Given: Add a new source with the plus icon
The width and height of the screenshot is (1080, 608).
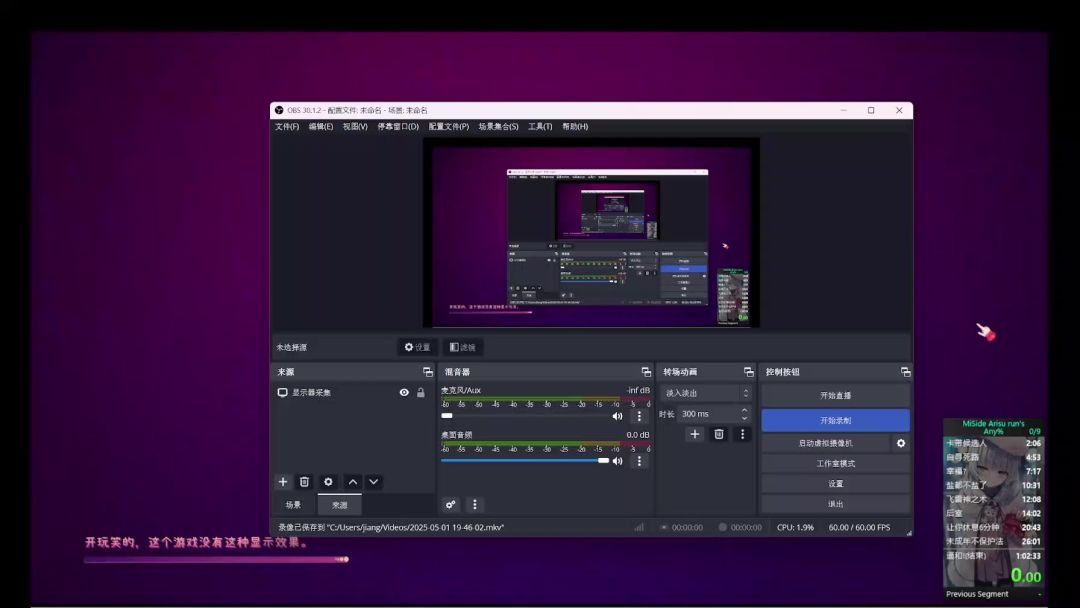Looking at the screenshot, I should [283, 482].
